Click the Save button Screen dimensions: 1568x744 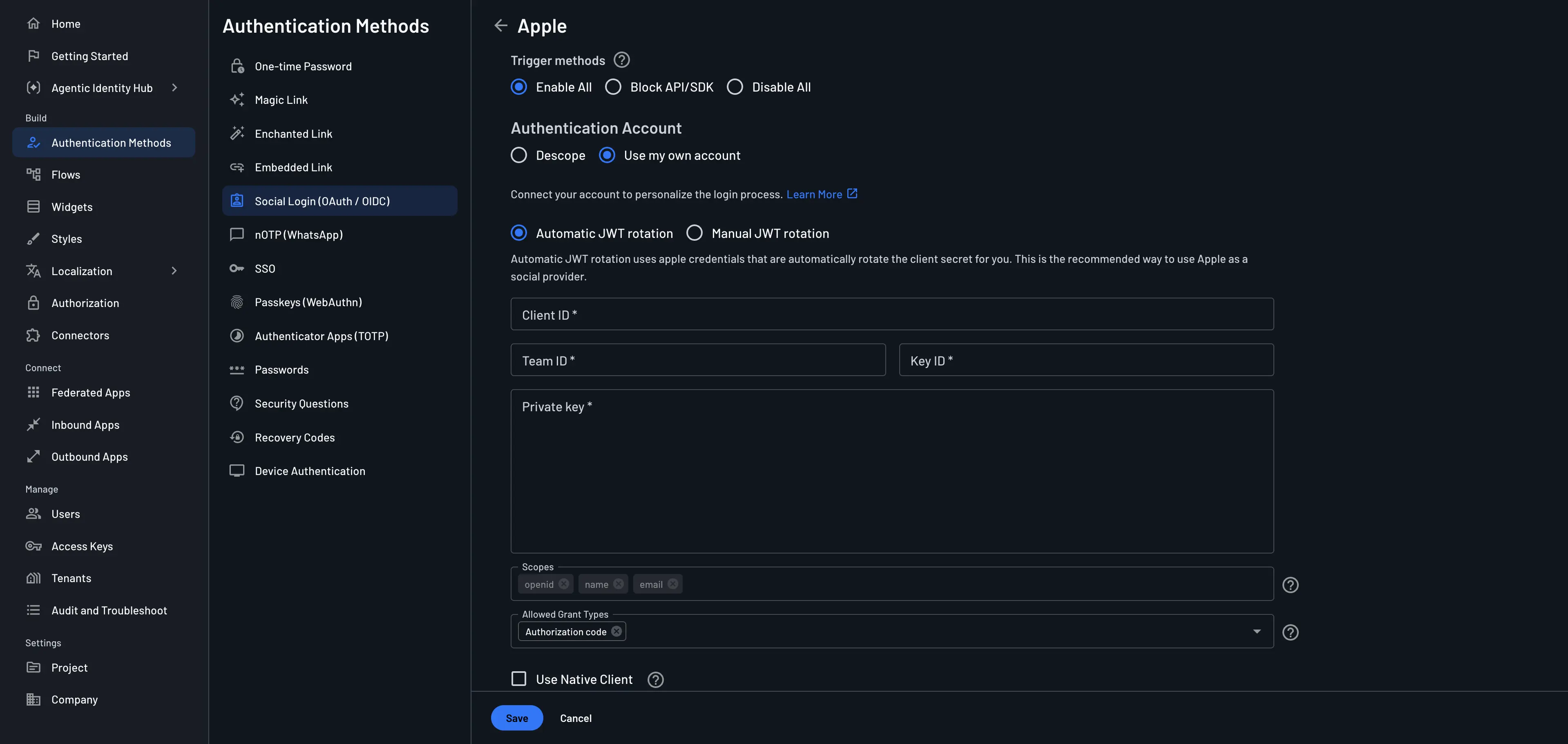pyautogui.click(x=517, y=718)
